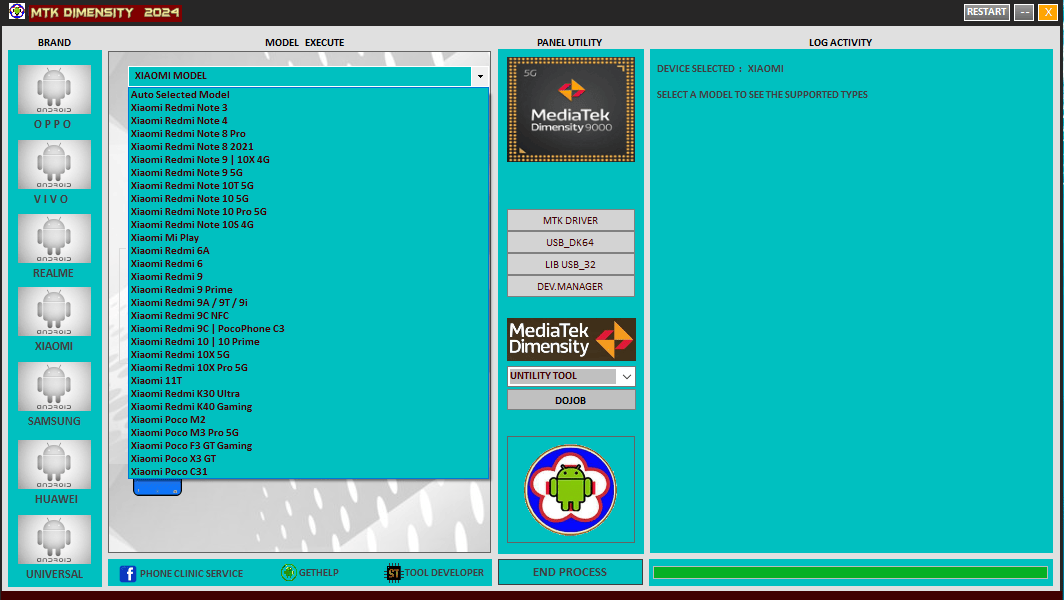Select Xiaomi Redmi Note 10 Pro 5G

click(308, 211)
